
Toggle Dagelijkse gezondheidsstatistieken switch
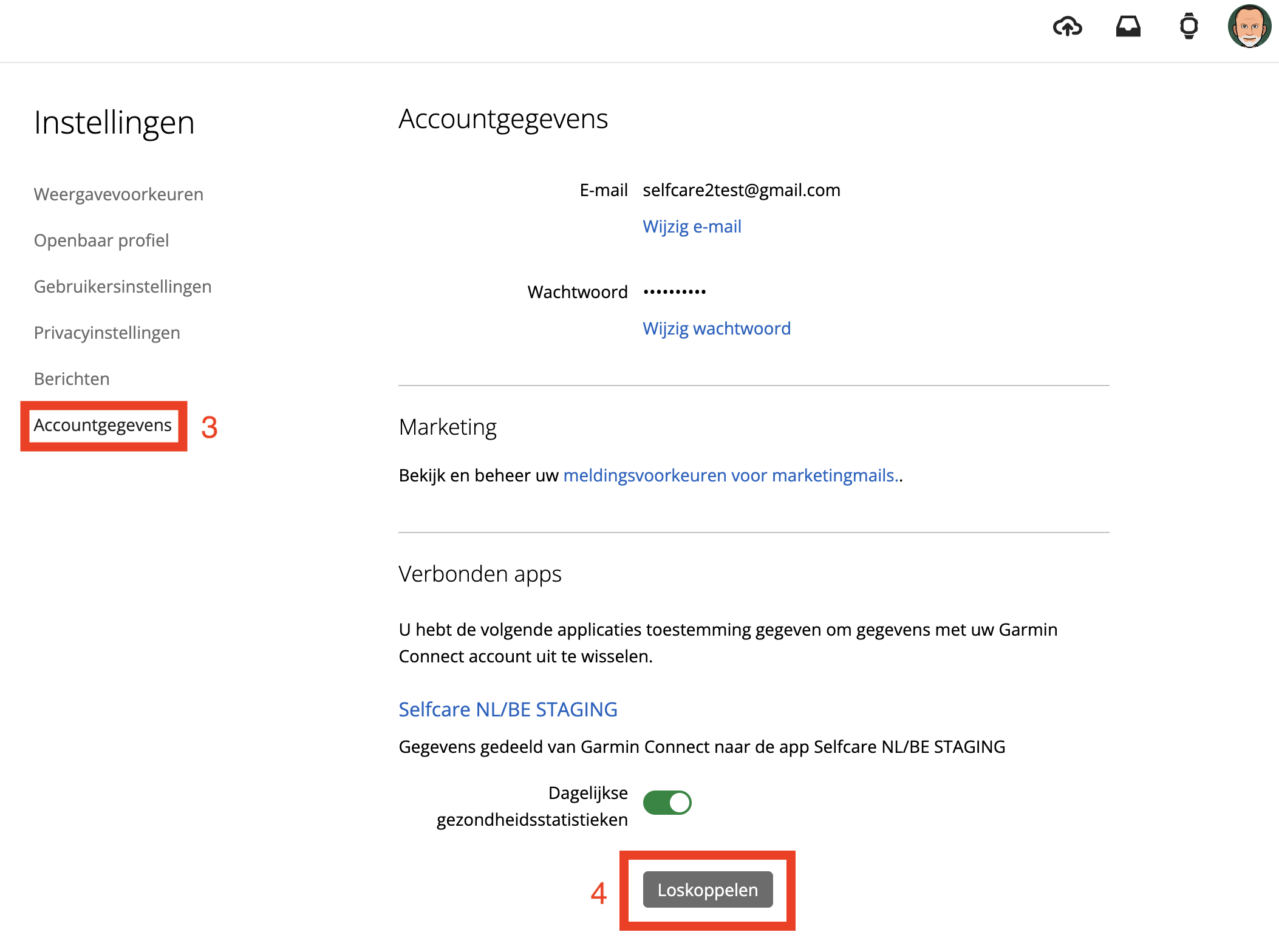pos(667,803)
